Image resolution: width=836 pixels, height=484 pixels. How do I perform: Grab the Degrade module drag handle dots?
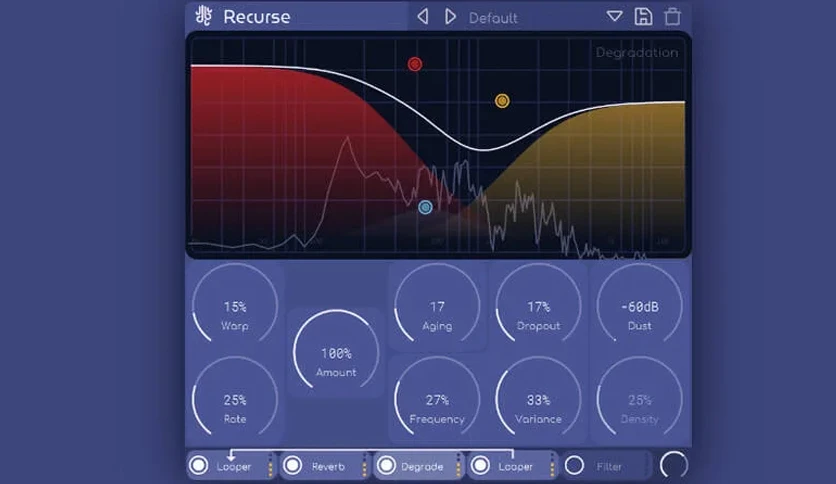pos(459,465)
